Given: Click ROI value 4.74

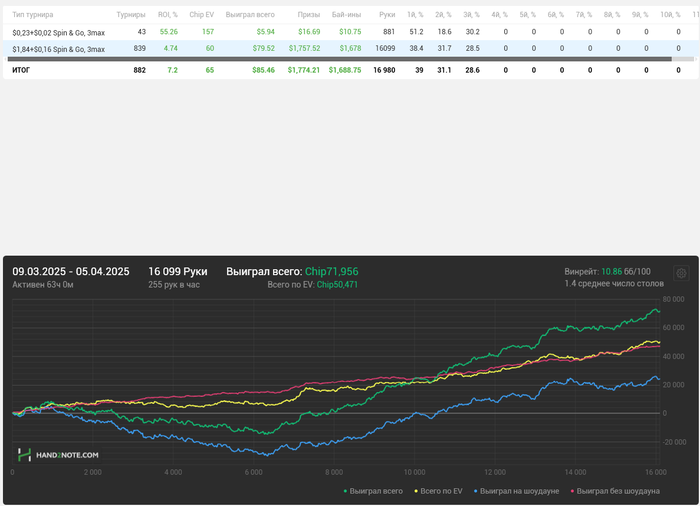Looking at the screenshot, I should tap(171, 48).
